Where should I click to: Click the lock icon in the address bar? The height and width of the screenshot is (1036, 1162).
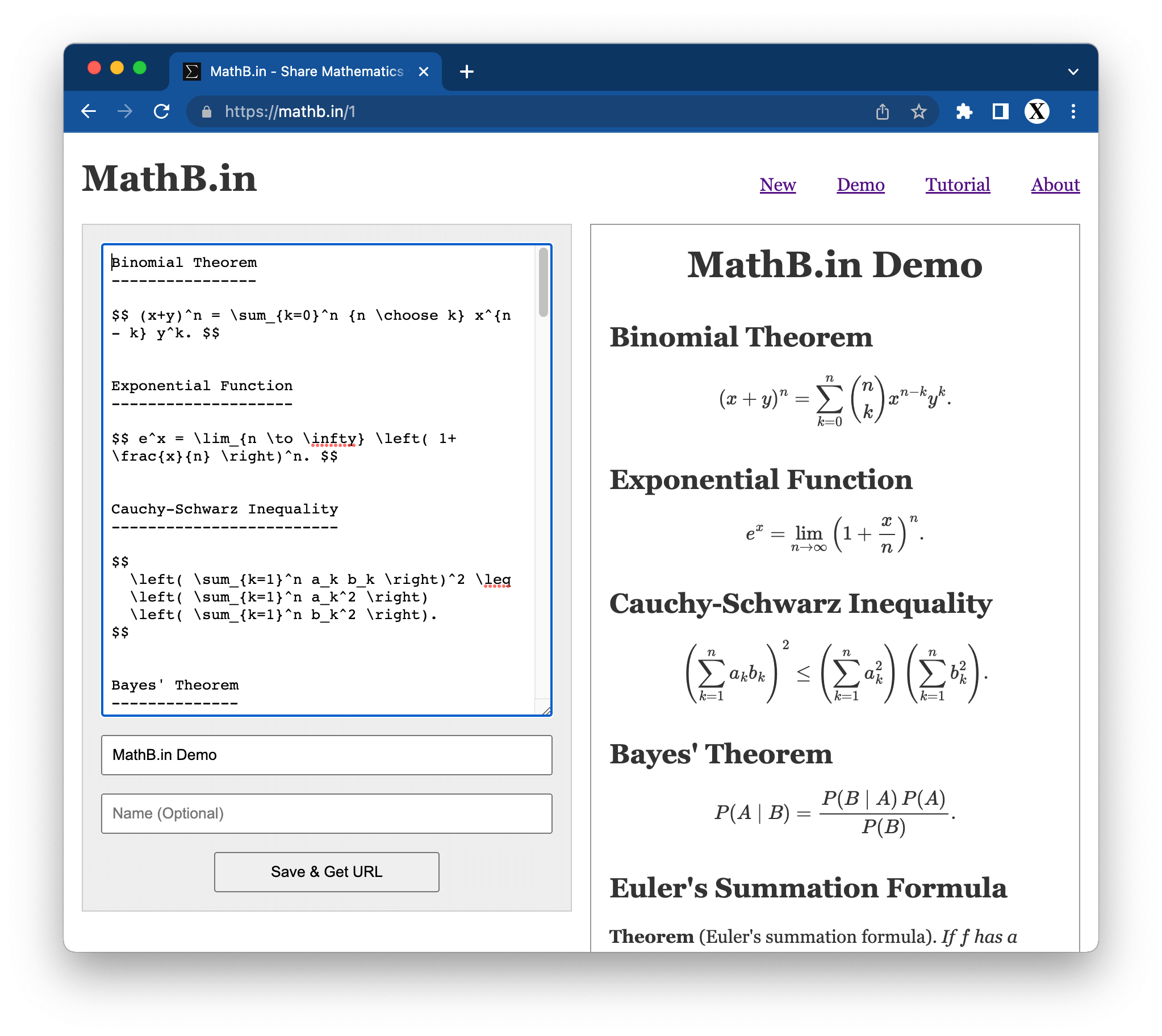pos(207,112)
